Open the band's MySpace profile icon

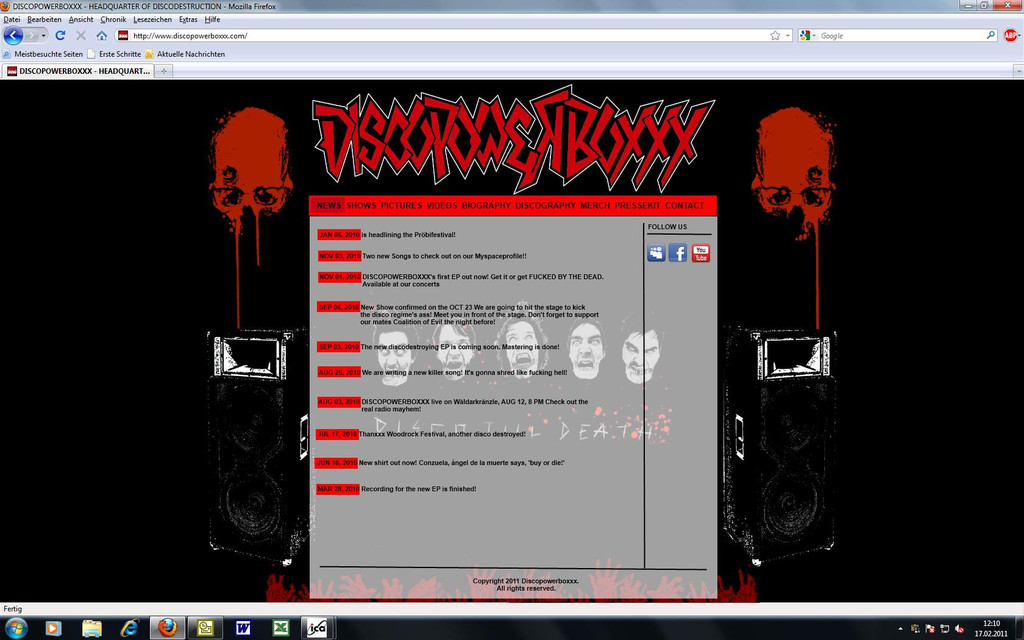[x=655, y=252]
